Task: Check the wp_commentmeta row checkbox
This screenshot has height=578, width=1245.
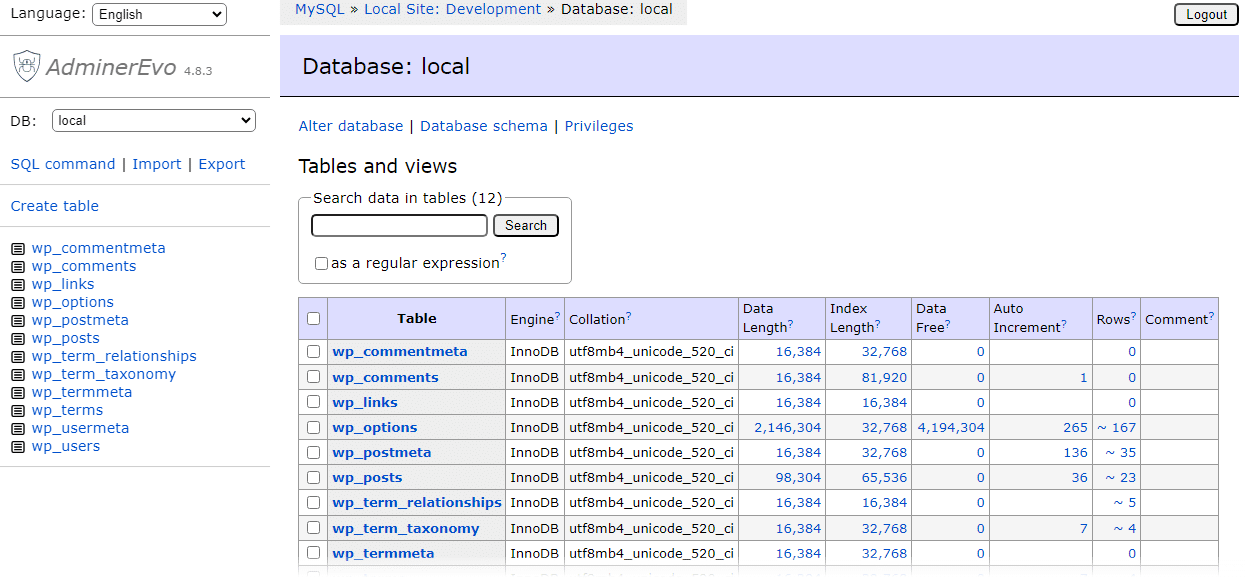Action: pos(313,352)
